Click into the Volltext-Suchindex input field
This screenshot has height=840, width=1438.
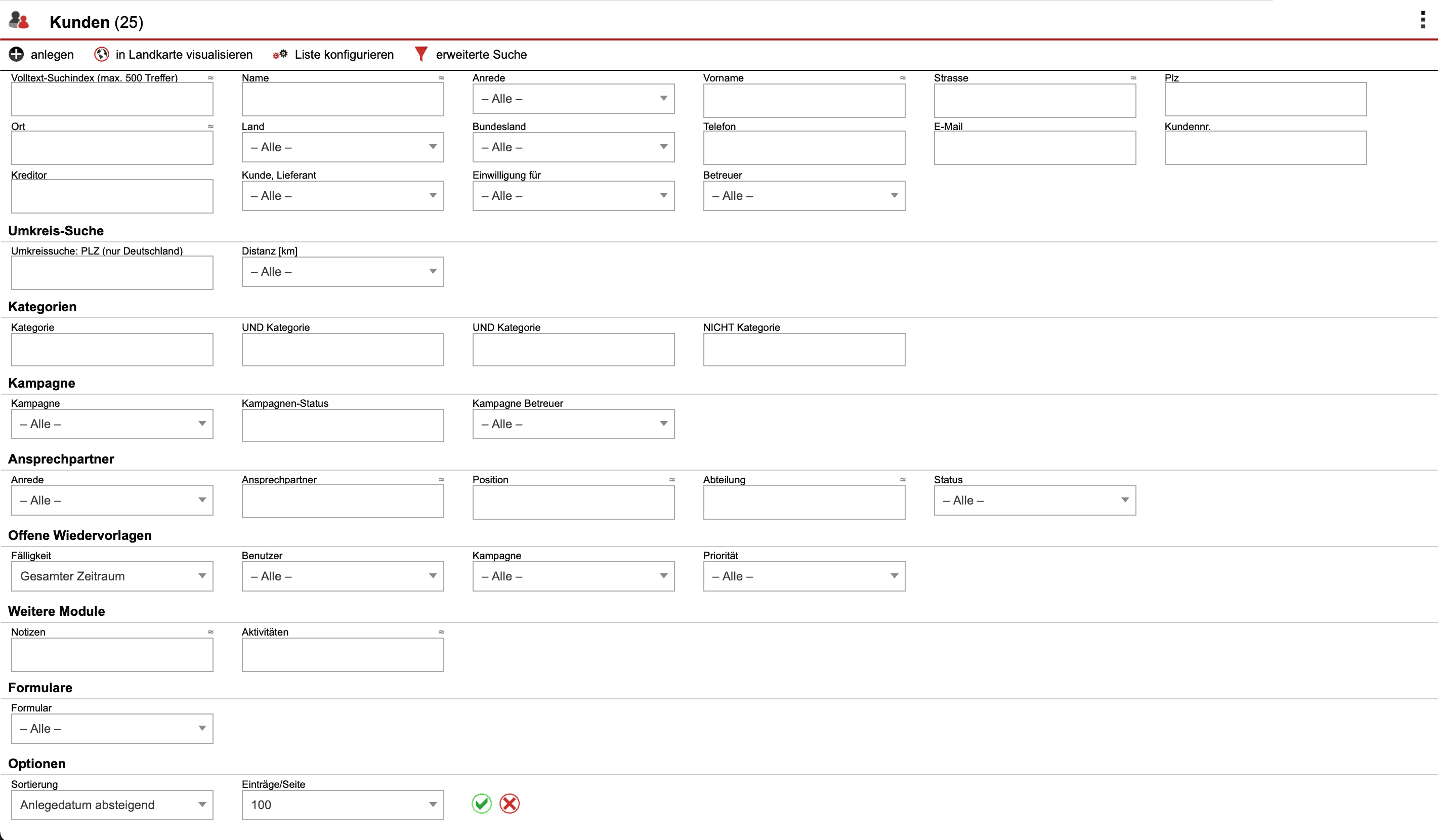click(112, 99)
